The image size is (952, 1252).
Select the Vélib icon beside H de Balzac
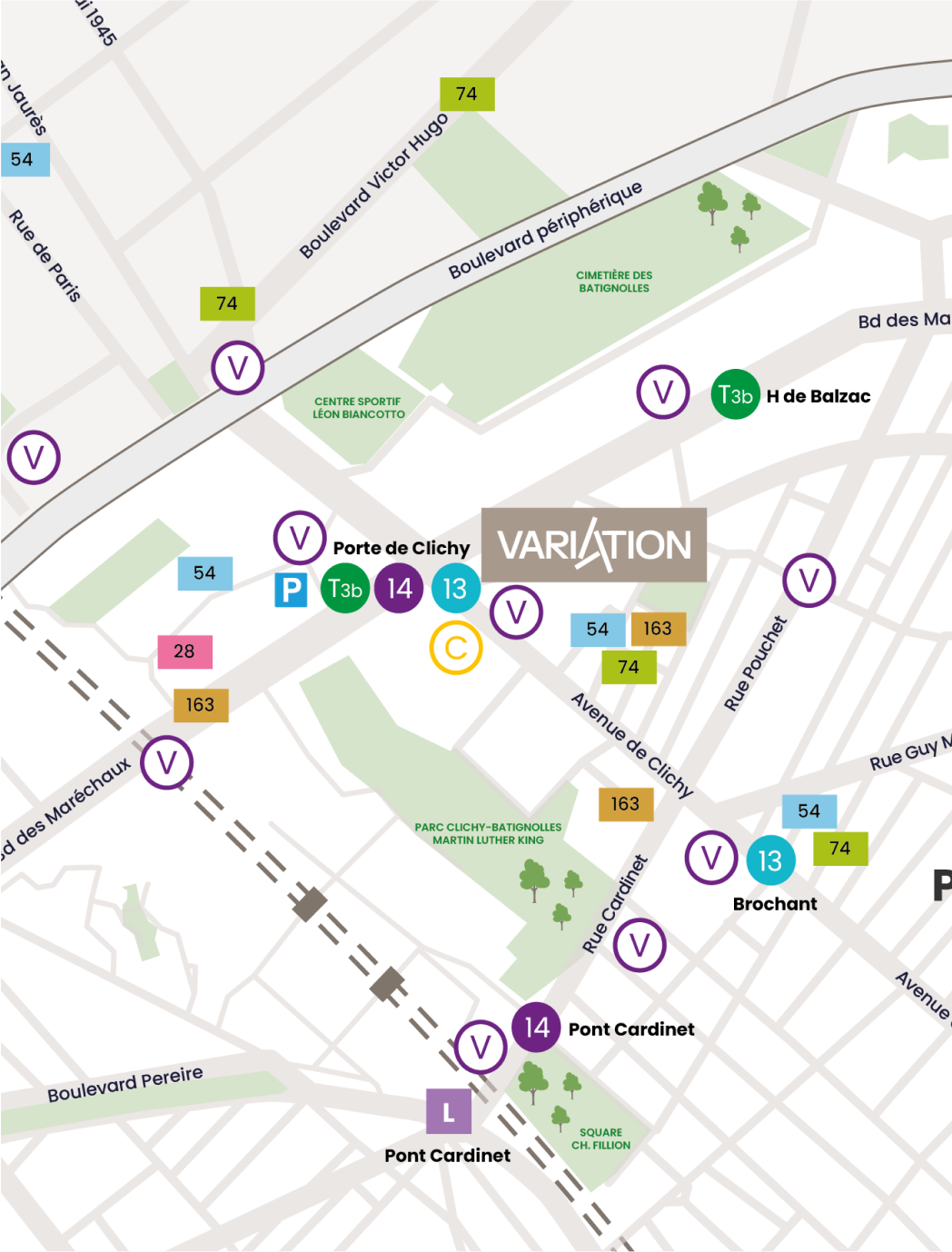pyautogui.click(x=663, y=392)
